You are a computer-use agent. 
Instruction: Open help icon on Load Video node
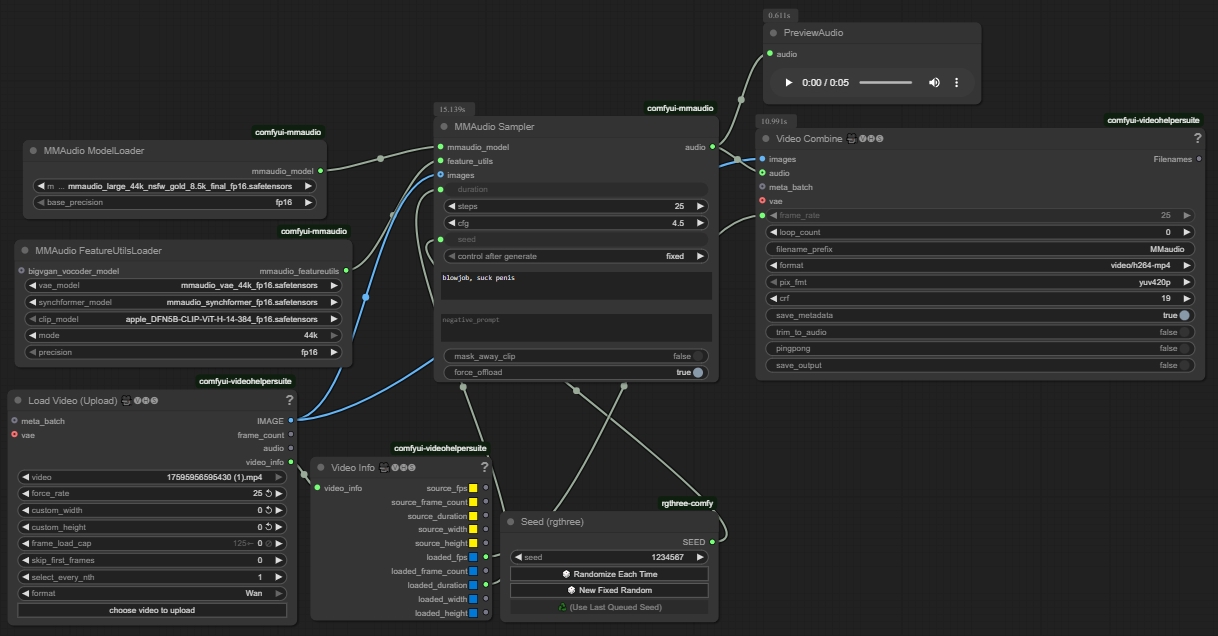point(289,400)
